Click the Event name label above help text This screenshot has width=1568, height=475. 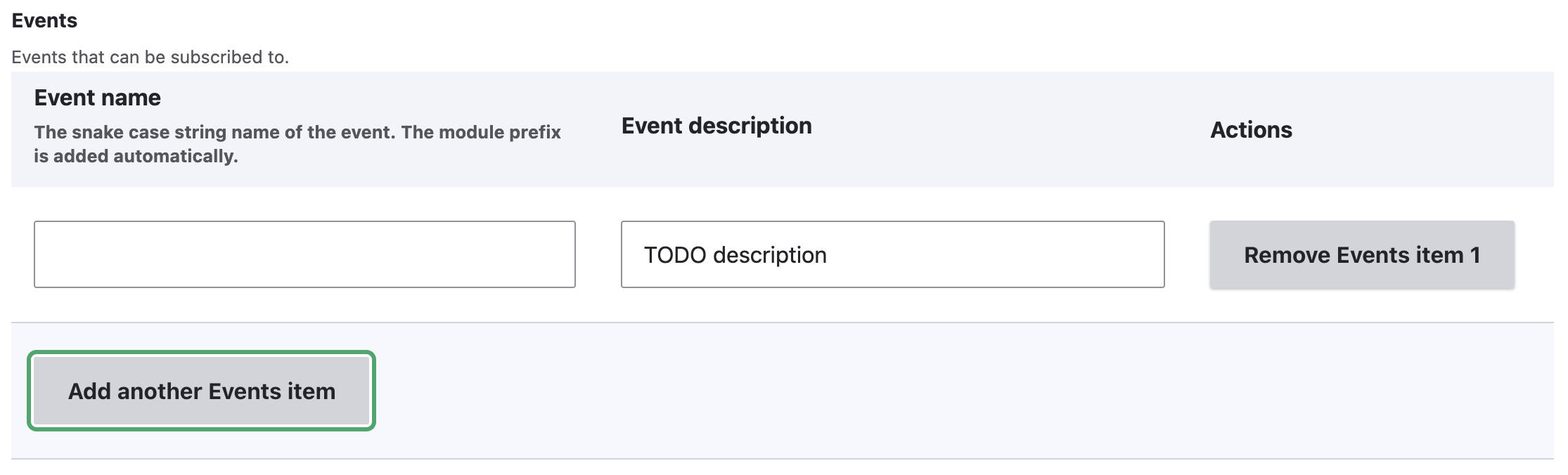coord(97,98)
